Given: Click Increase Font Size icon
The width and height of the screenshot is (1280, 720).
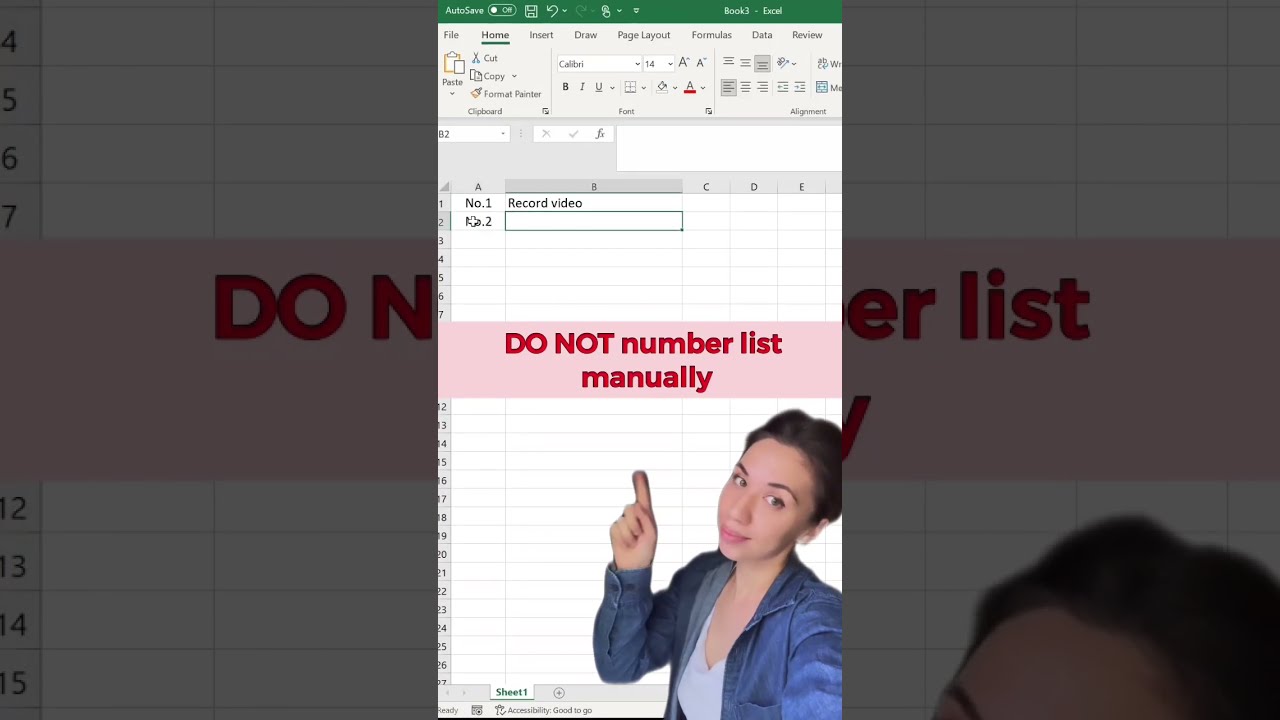Looking at the screenshot, I should [x=684, y=63].
